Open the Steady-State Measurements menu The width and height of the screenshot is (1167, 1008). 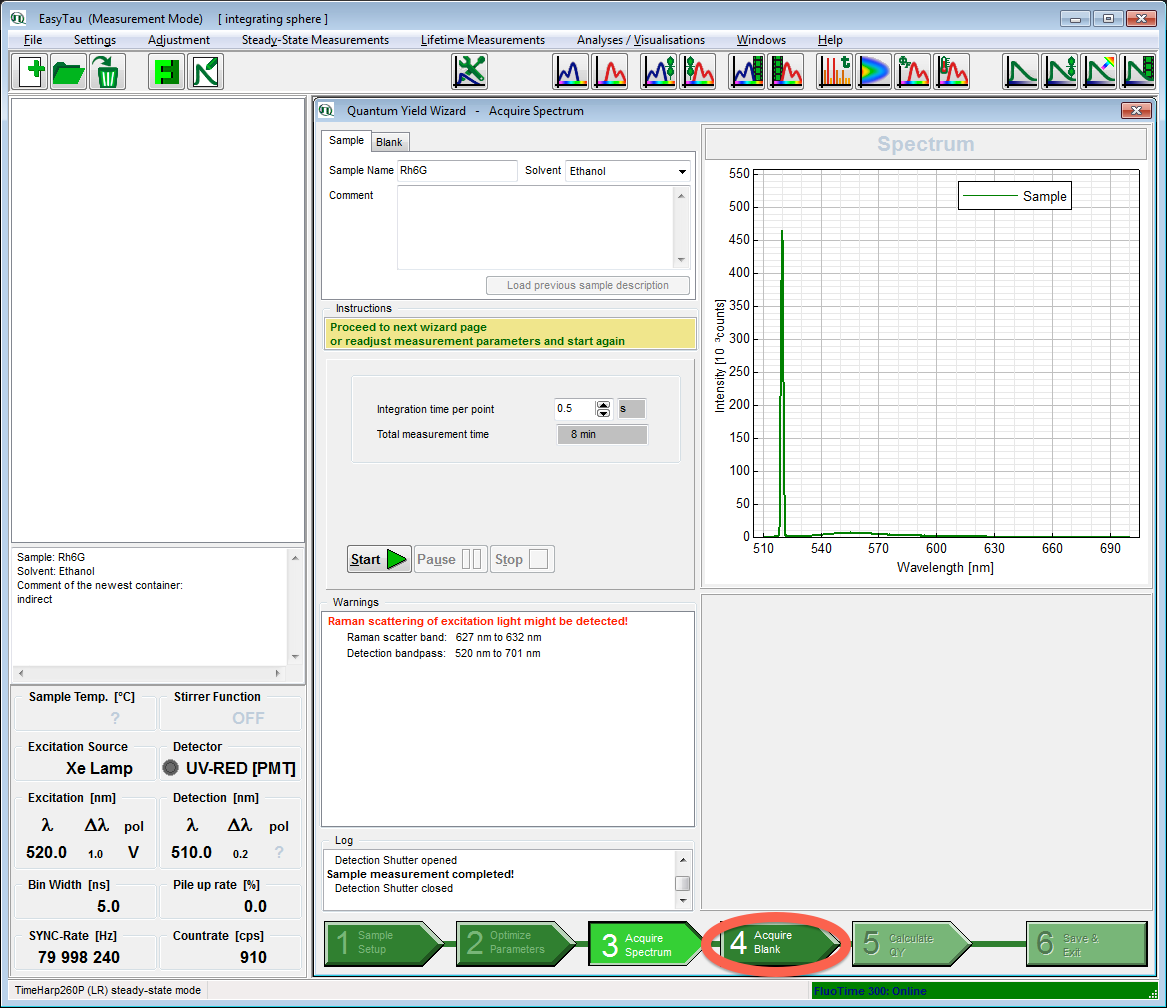point(315,40)
